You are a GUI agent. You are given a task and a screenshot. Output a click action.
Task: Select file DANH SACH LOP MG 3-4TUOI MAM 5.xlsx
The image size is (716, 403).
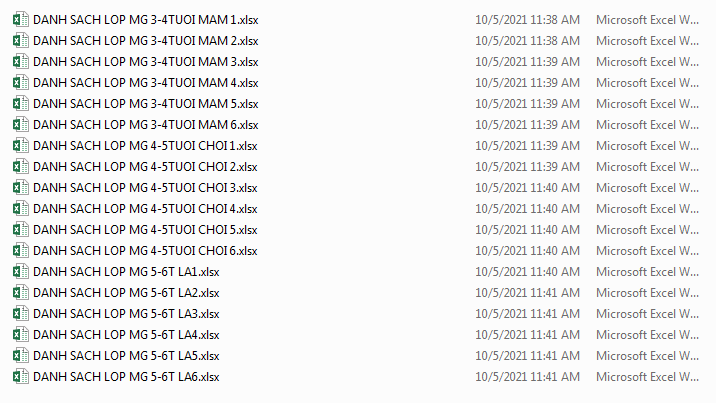146,104
